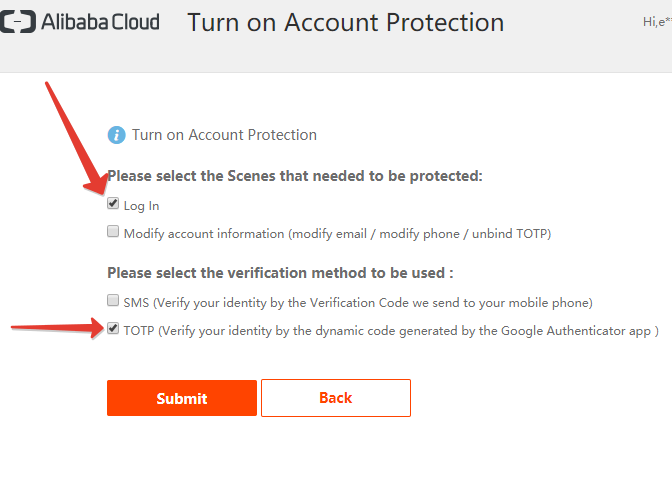Click 'Turn on Account Protection' beside the info icon
This screenshot has height=479, width=672.
coord(224,135)
